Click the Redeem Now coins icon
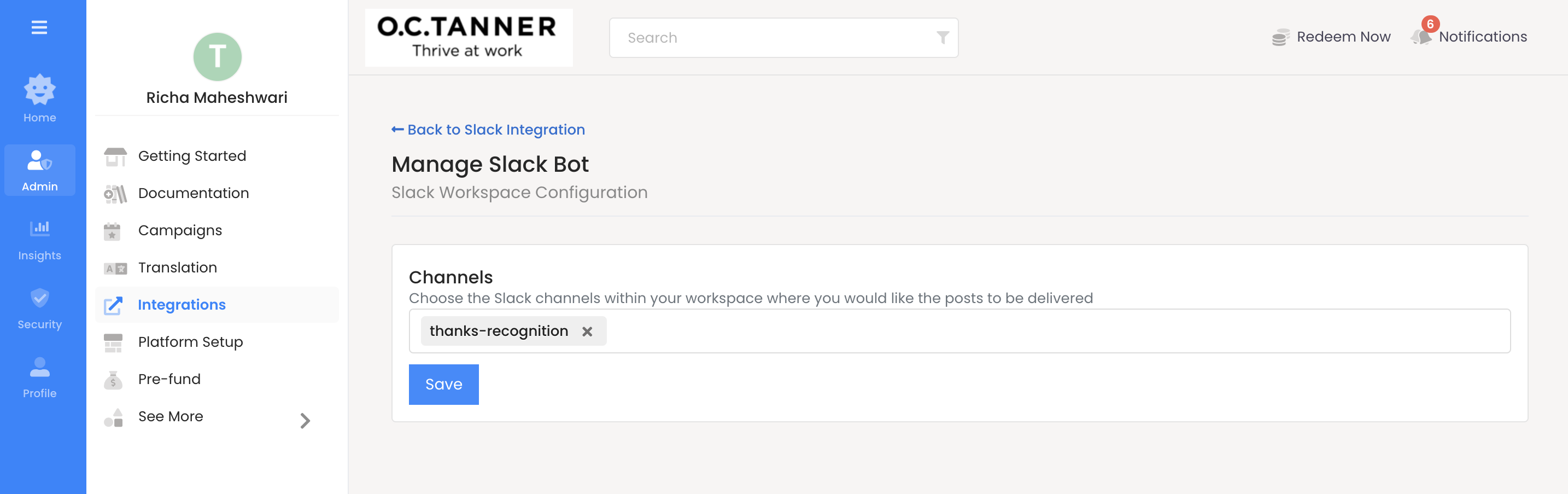 pos(1280,37)
